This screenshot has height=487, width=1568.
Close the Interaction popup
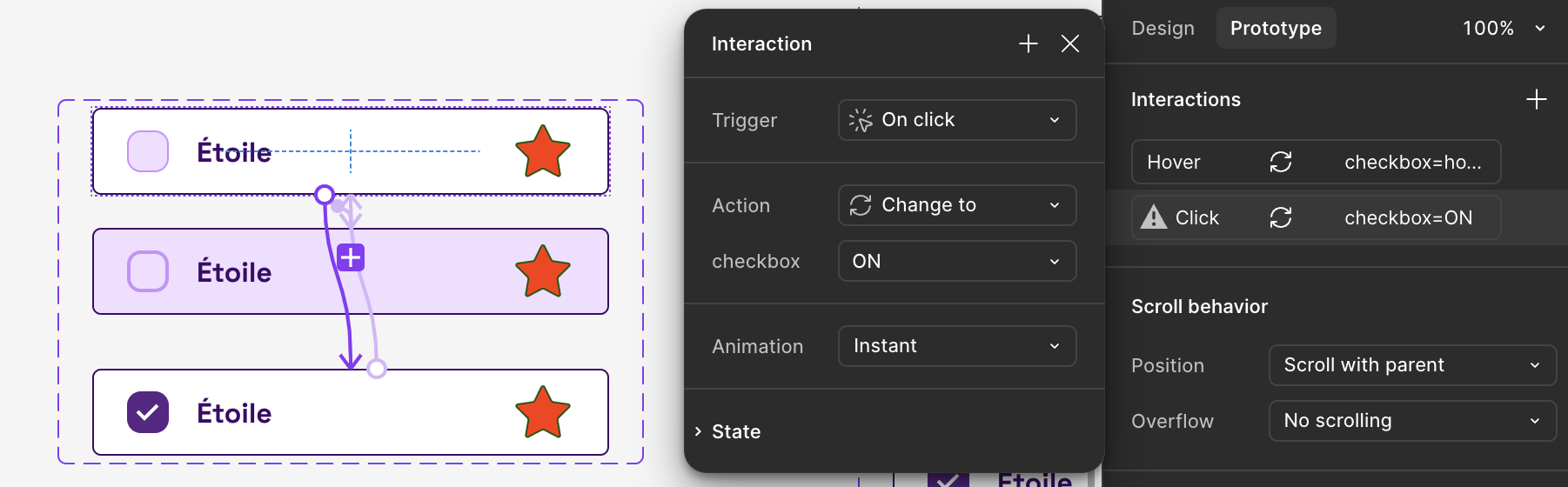click(1070, 43)
